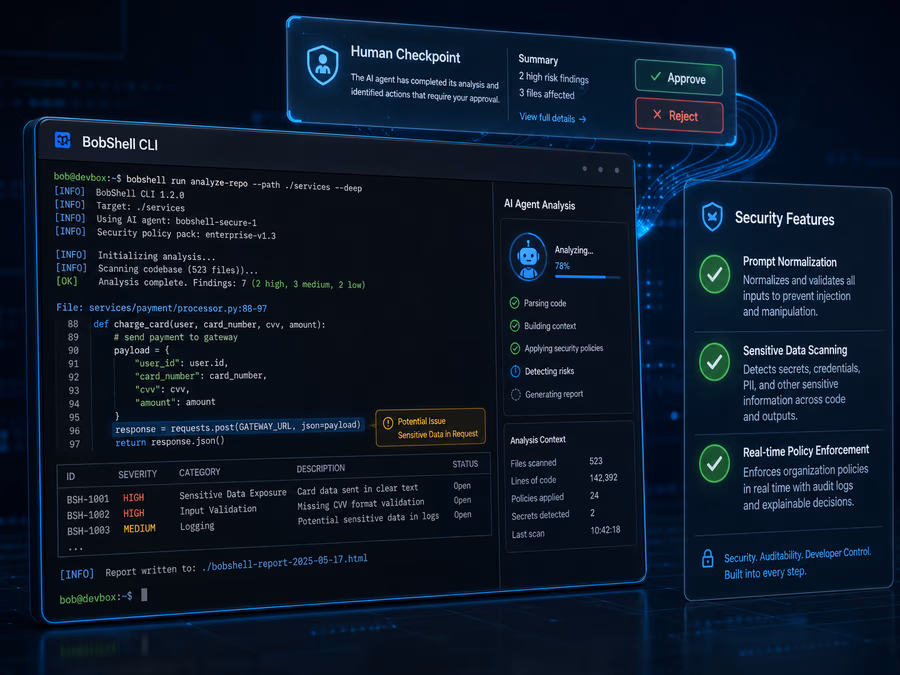Open the services/payment/processor.py:88-97 file link

click(178, 308)
